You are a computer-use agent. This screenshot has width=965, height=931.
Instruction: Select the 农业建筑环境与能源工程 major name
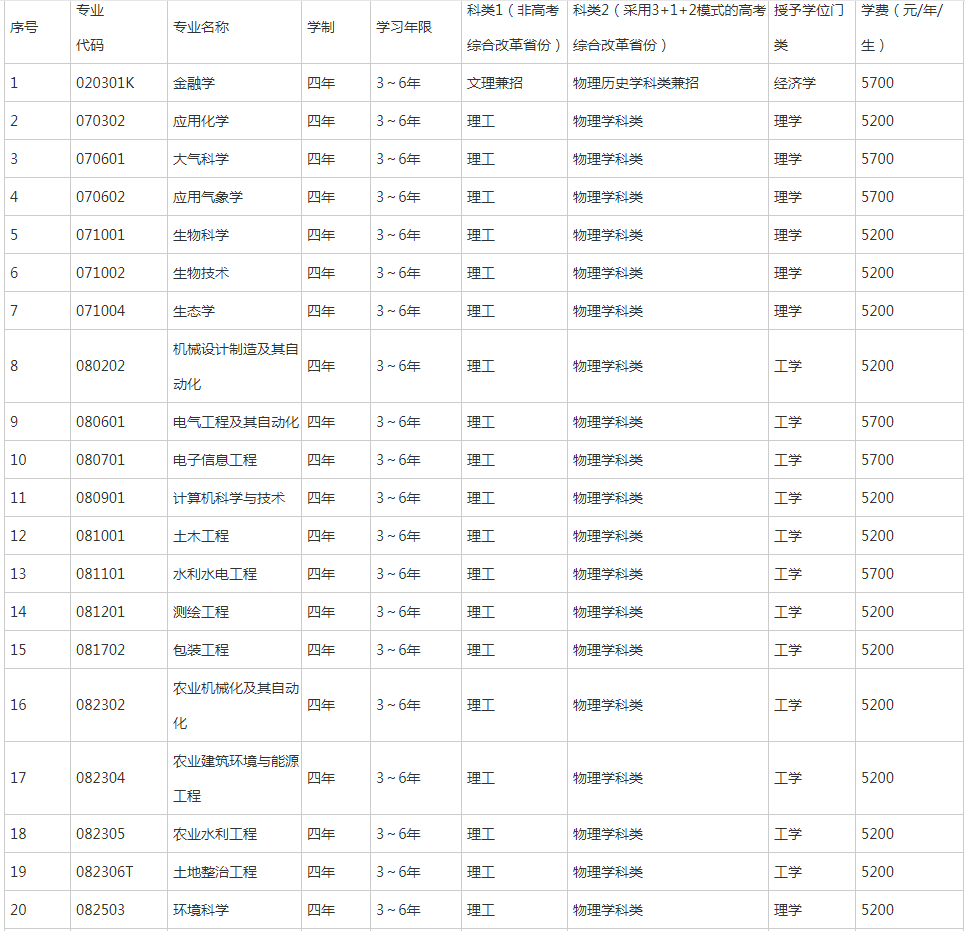[236, 778]
